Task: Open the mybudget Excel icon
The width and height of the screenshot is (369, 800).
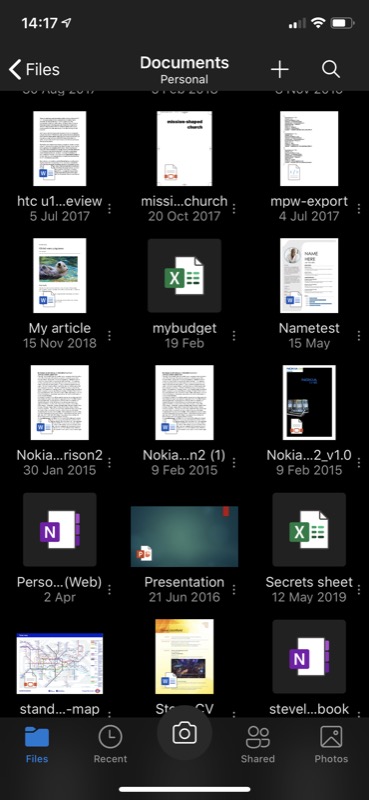Action: click(x=184, y=276)
